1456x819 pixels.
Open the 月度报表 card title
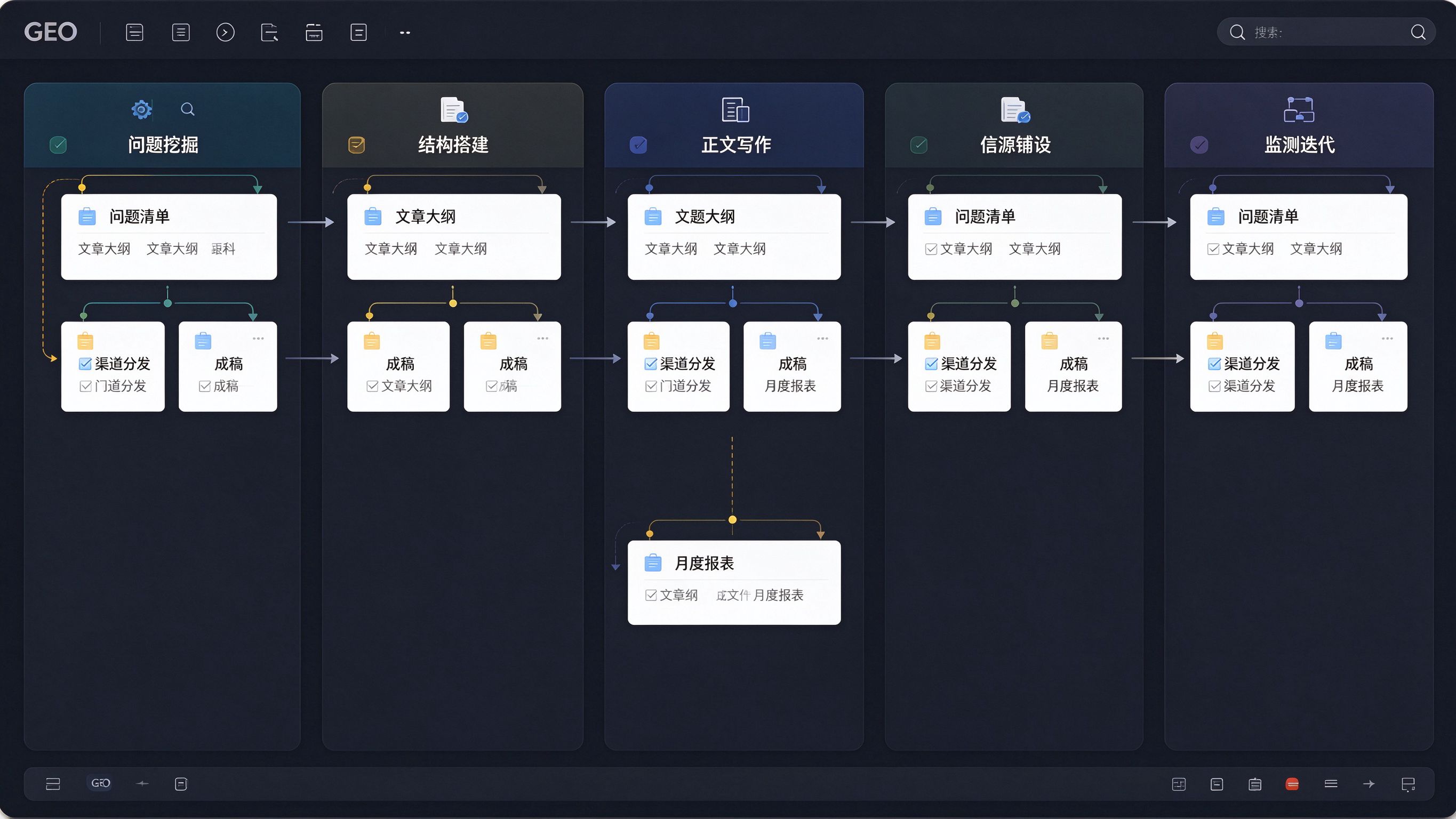[x=704, y=564]
